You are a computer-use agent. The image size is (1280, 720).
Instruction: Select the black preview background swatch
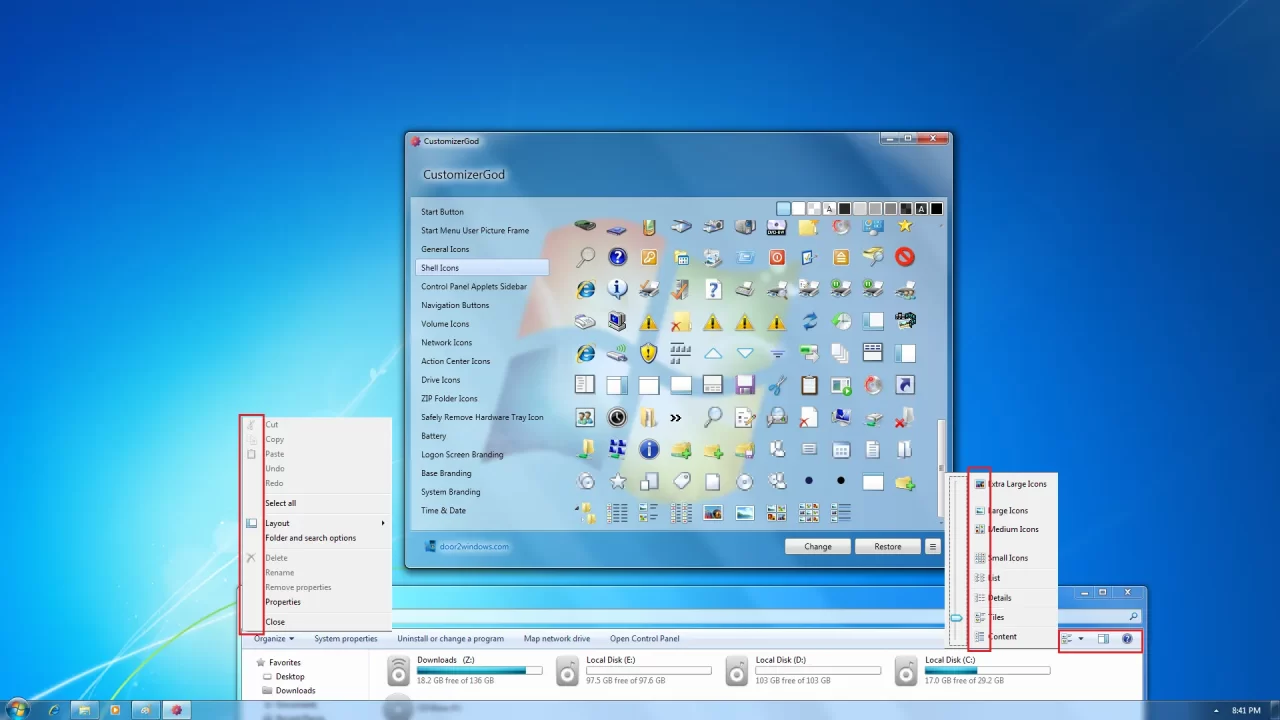click(x=936, y=209)
